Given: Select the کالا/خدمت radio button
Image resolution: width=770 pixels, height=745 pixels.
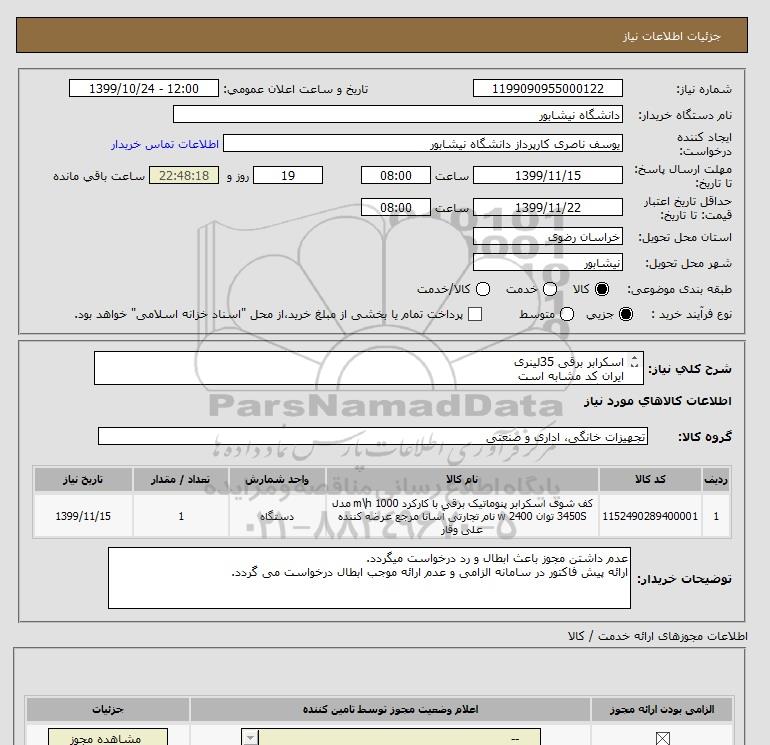Looking at the screenshot, I should [x=483, y=289].
